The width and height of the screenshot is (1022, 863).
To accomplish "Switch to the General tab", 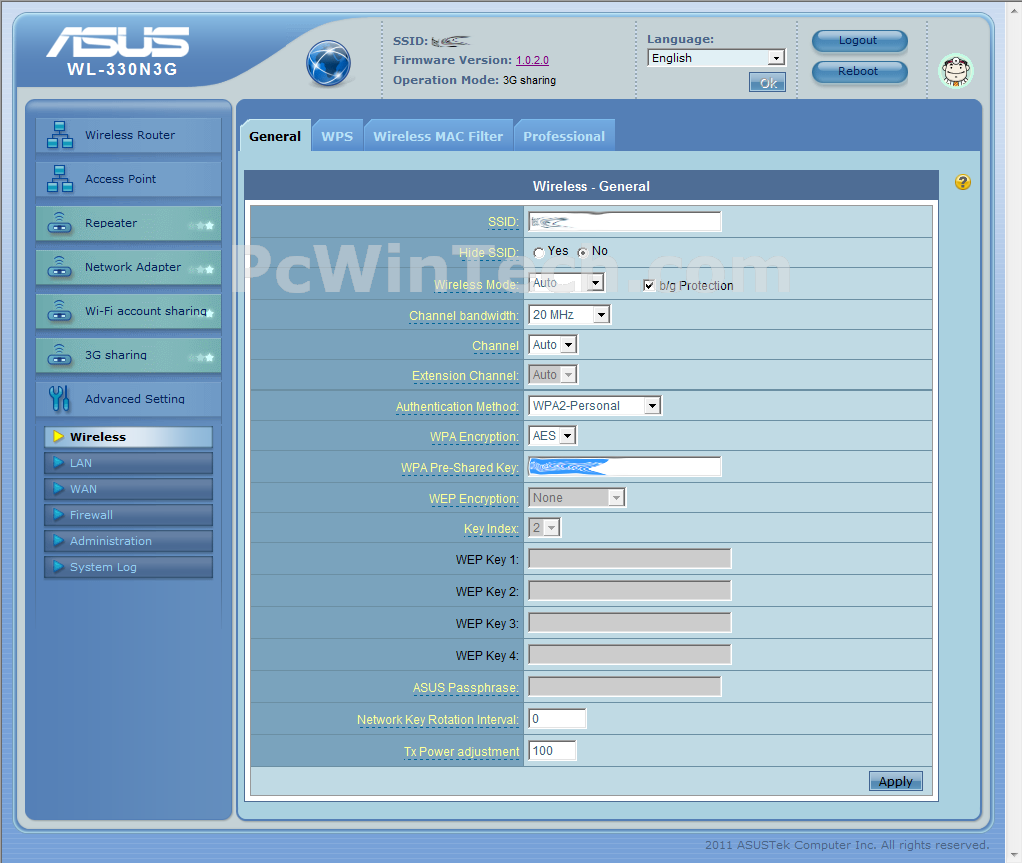I will [x=274, y=136].
